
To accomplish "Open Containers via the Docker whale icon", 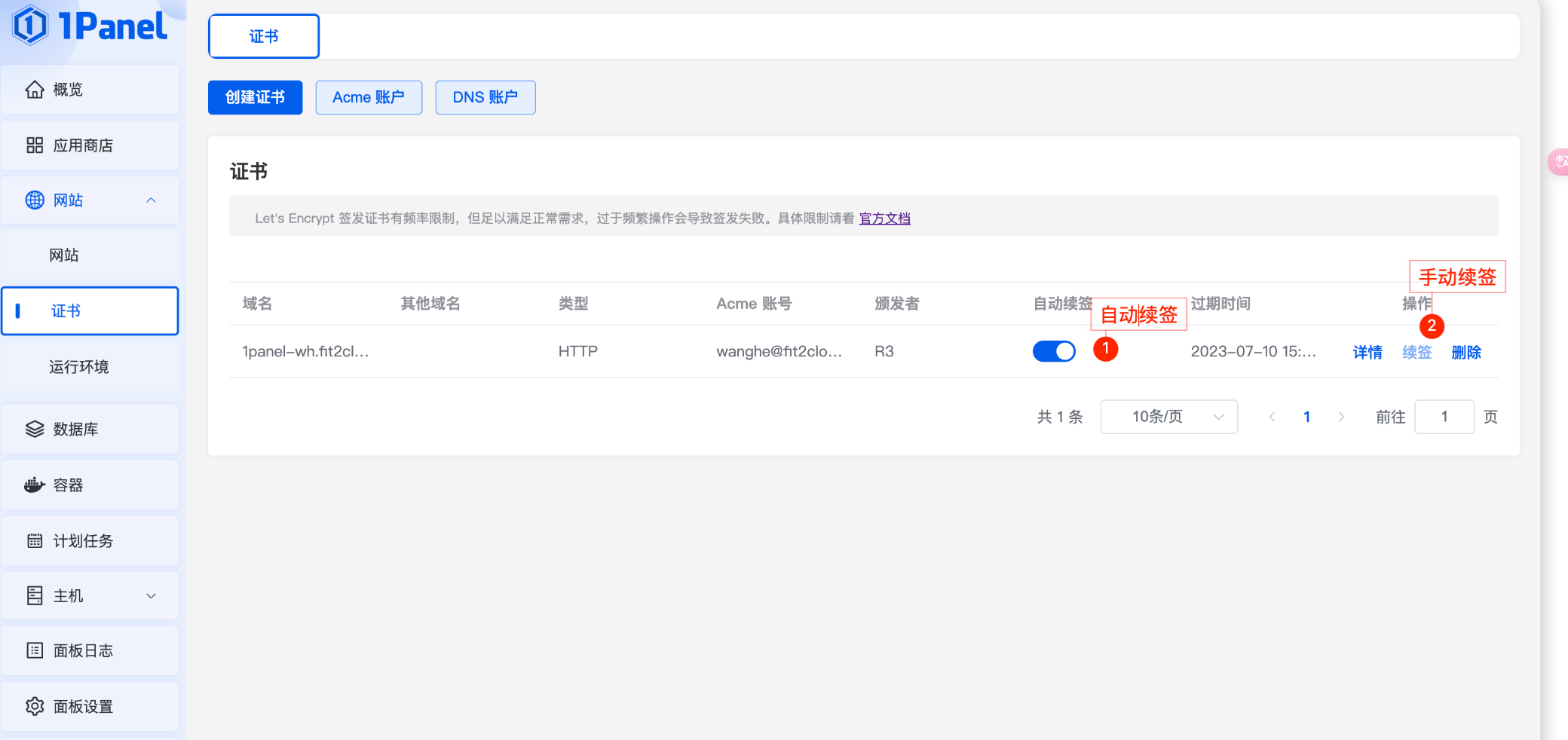I will pyautogui.click(x=35, y=485).
